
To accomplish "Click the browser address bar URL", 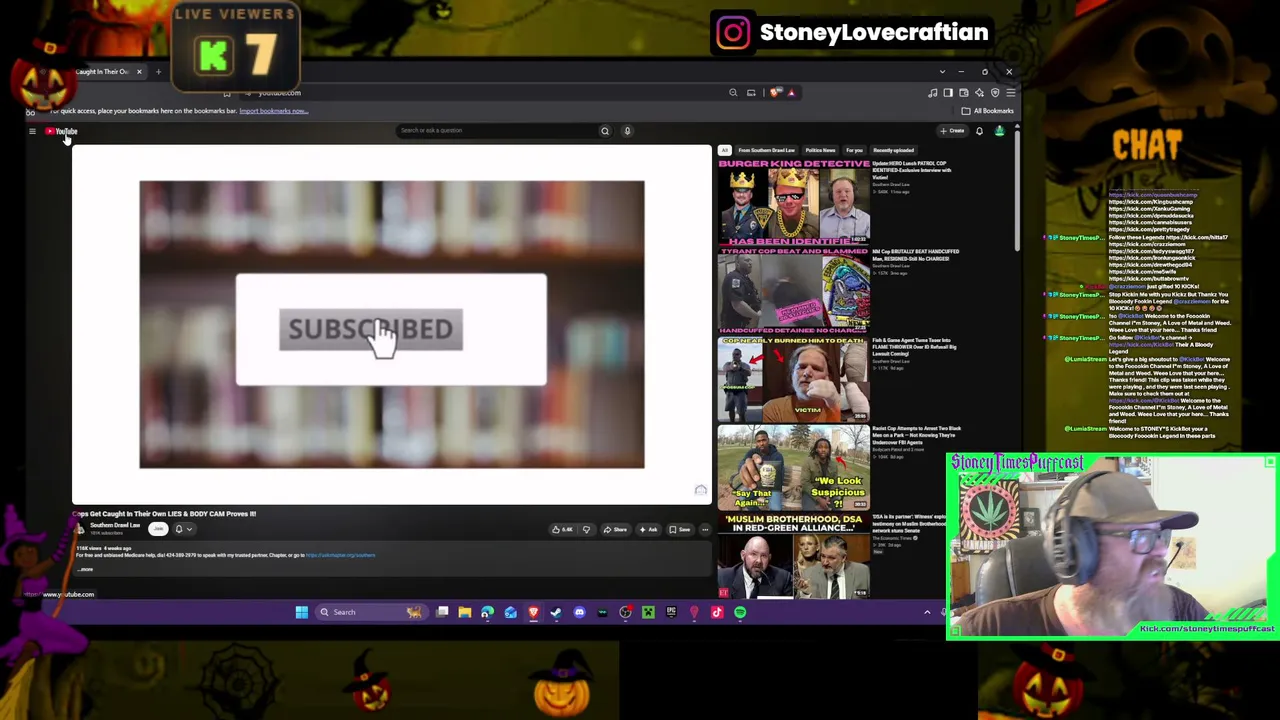I will click(x=278, y=93).
